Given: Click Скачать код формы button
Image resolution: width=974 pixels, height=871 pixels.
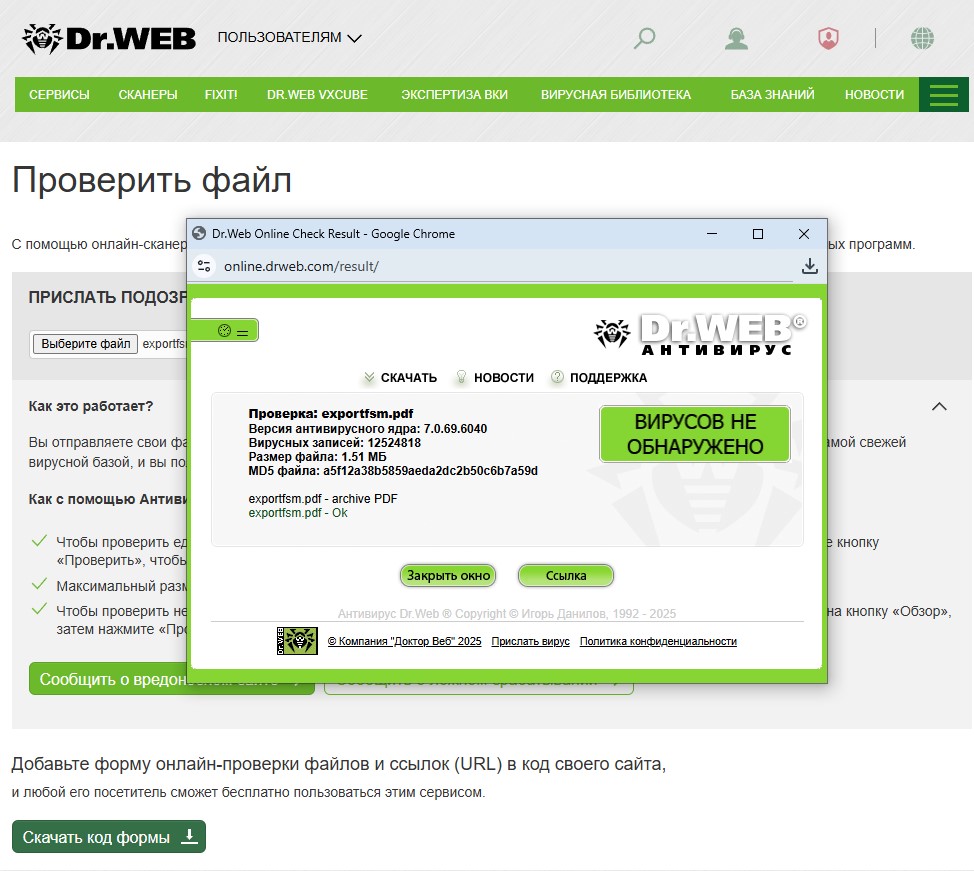Looking at the screenshot, I should [x=109, y=837].
